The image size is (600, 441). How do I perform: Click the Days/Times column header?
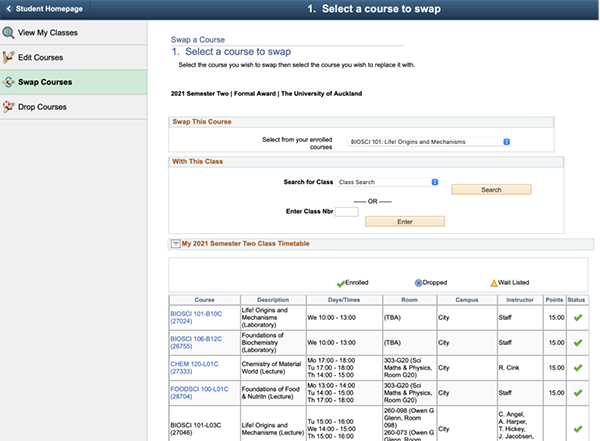(344, 300)
